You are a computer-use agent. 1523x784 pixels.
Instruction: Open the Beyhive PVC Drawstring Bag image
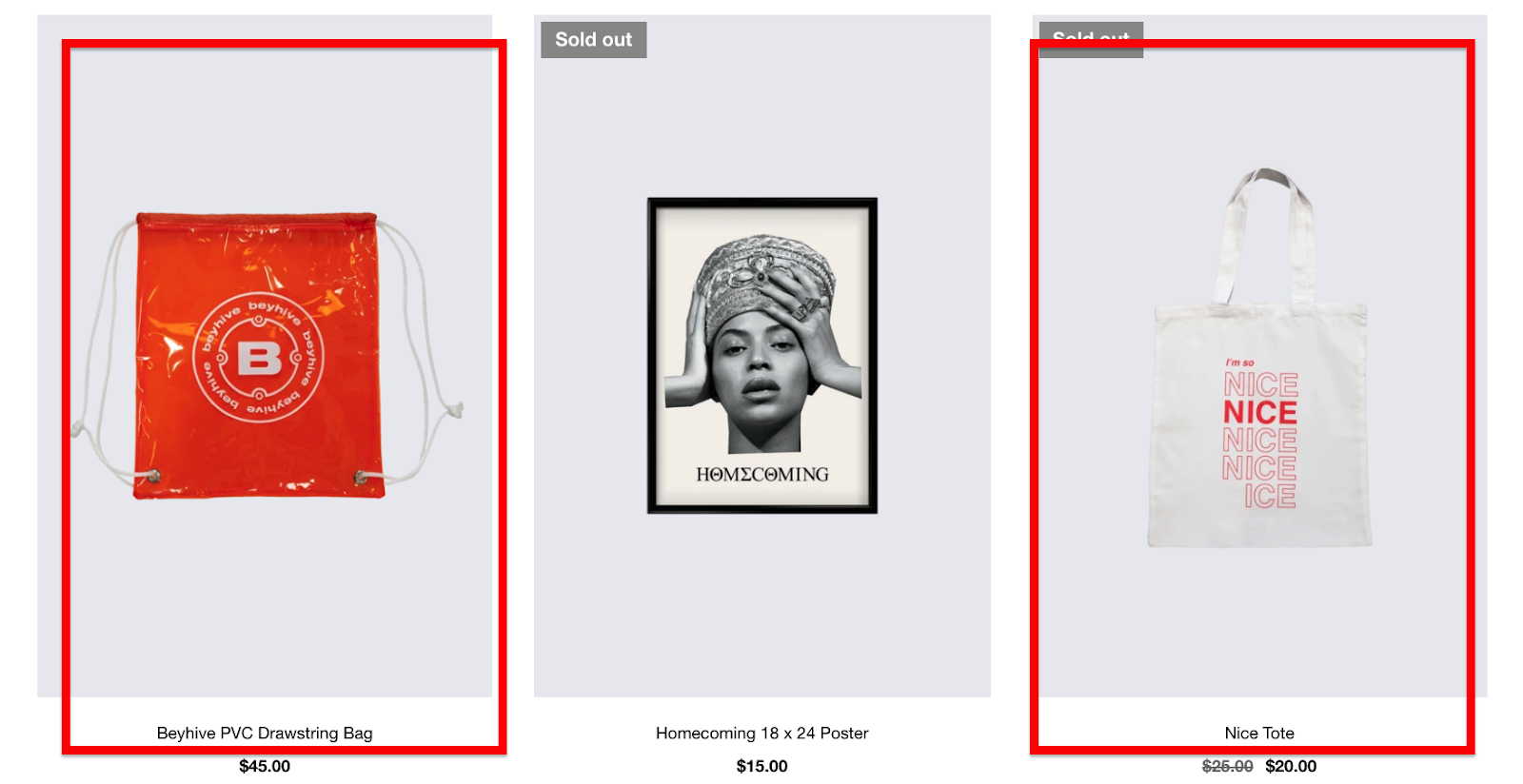tap(265, 355)
